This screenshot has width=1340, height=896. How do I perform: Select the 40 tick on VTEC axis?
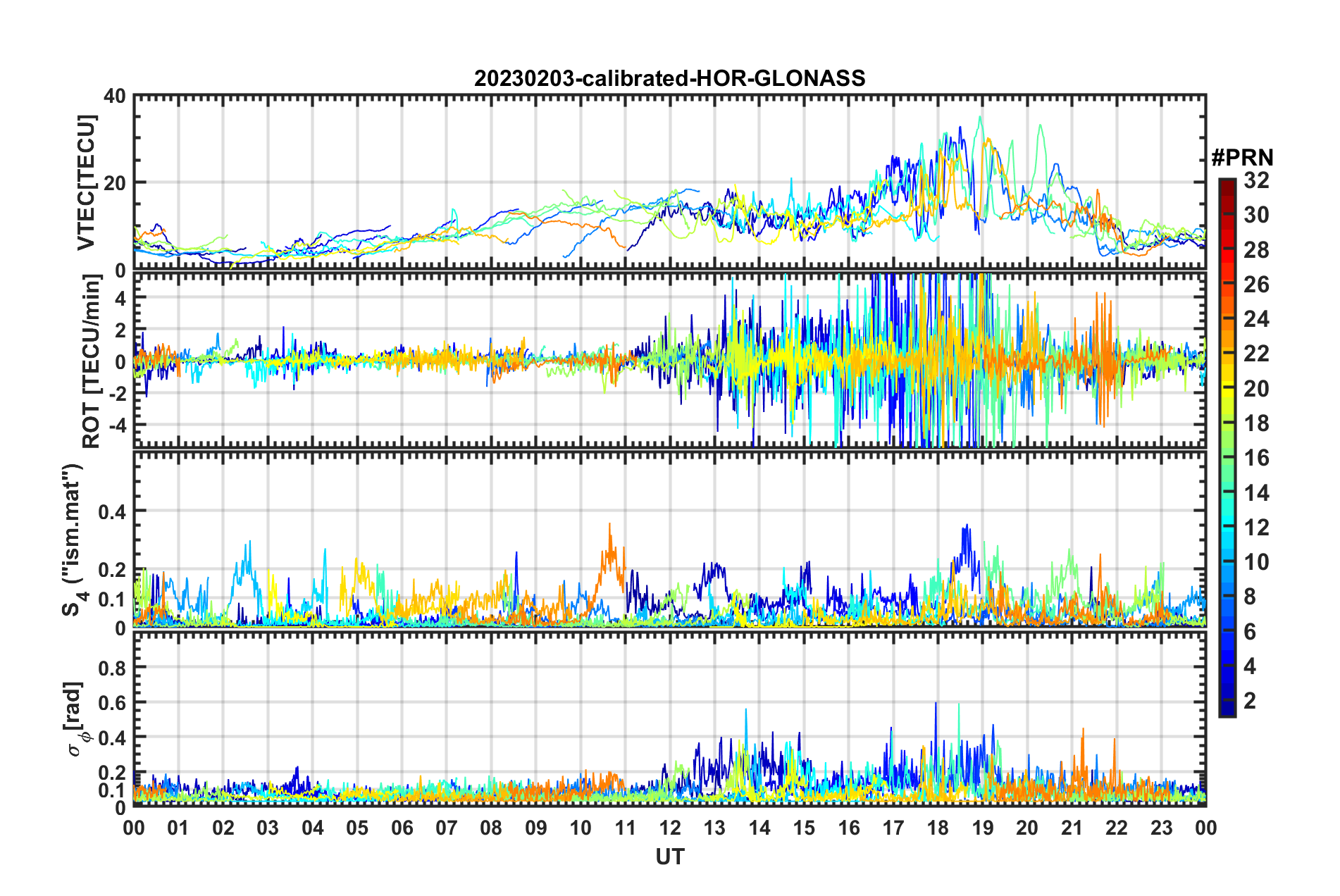click(x=116, y=96)
